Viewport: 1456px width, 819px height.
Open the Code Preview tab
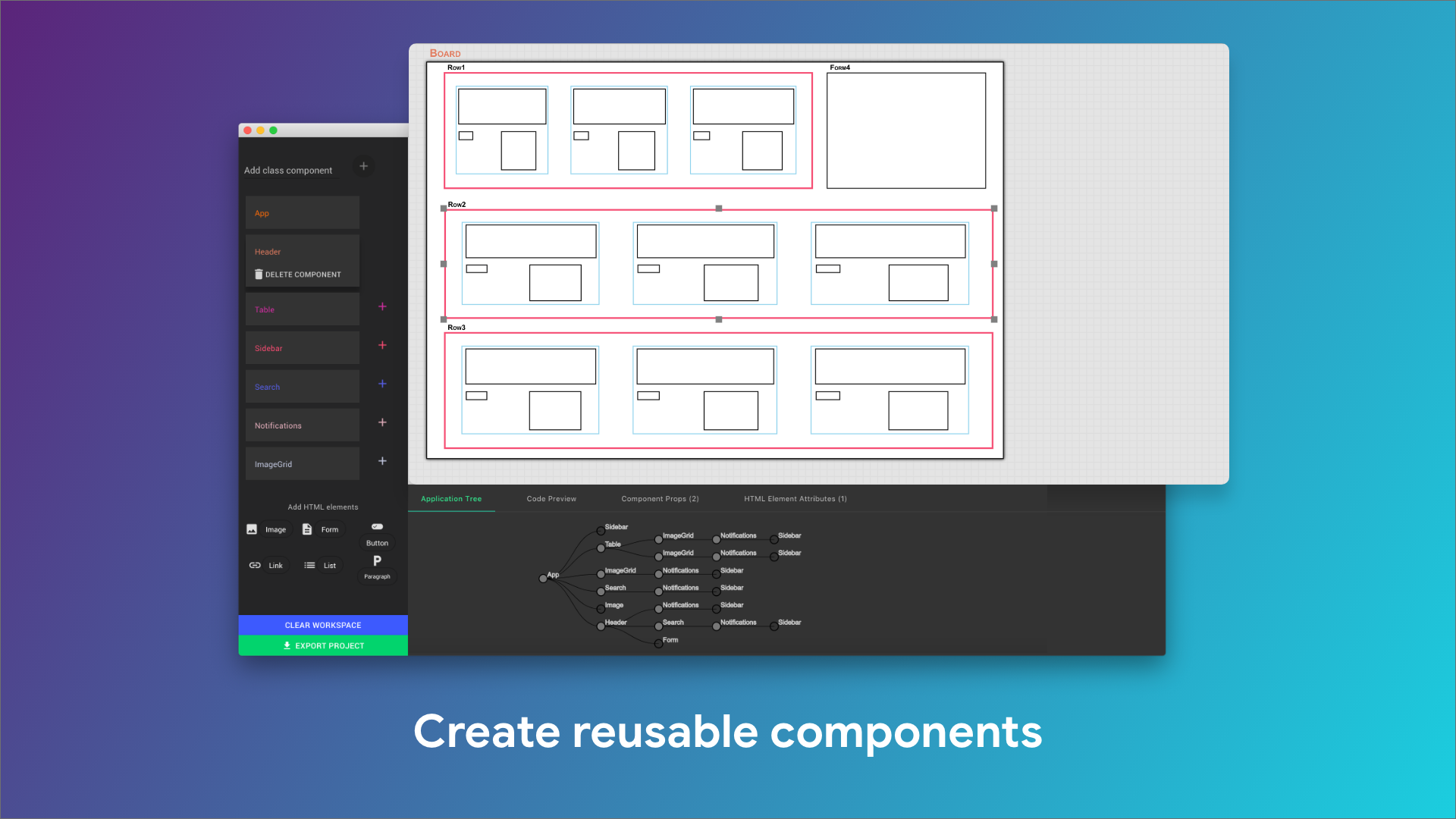pyautogui.click(x=551, y=499)
